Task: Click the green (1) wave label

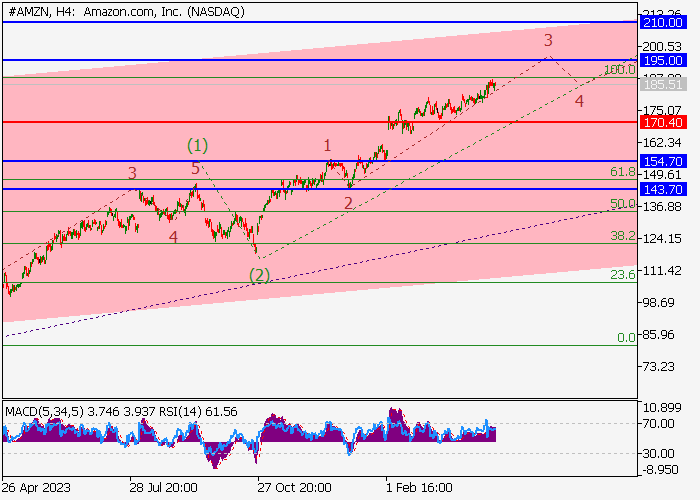Action: [x=197, y=145]
